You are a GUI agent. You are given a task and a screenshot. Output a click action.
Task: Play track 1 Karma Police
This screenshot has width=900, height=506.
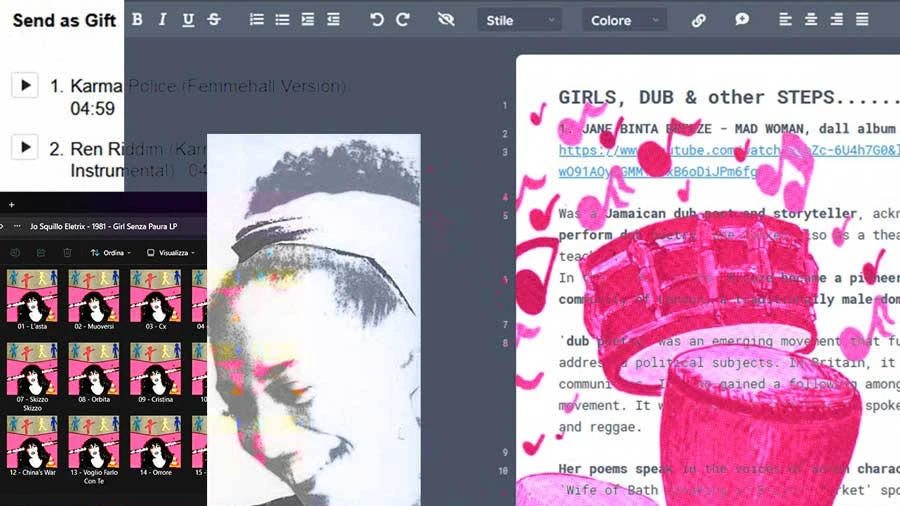(x=25, y=85)
